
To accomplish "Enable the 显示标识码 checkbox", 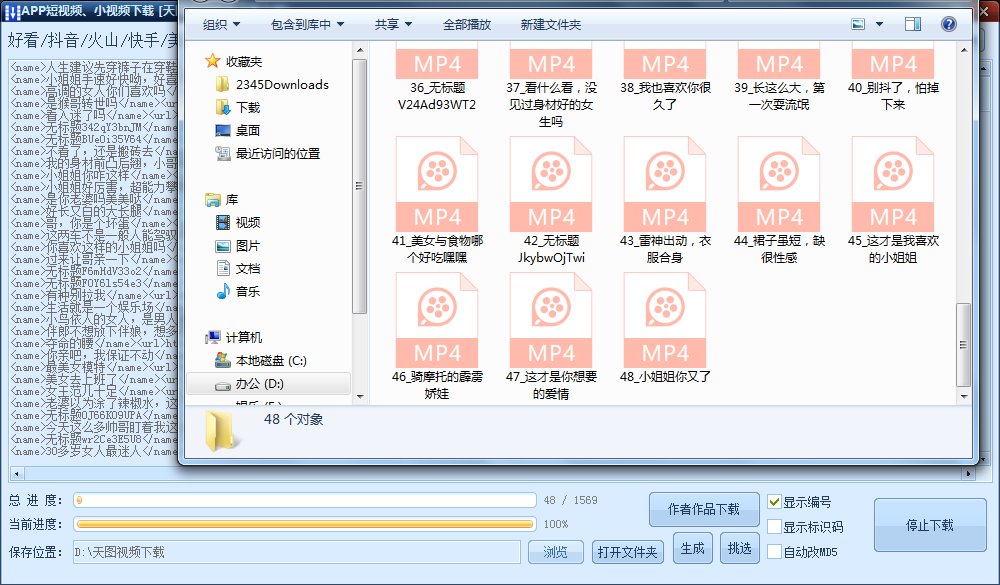I will click(x=774, y=527).
